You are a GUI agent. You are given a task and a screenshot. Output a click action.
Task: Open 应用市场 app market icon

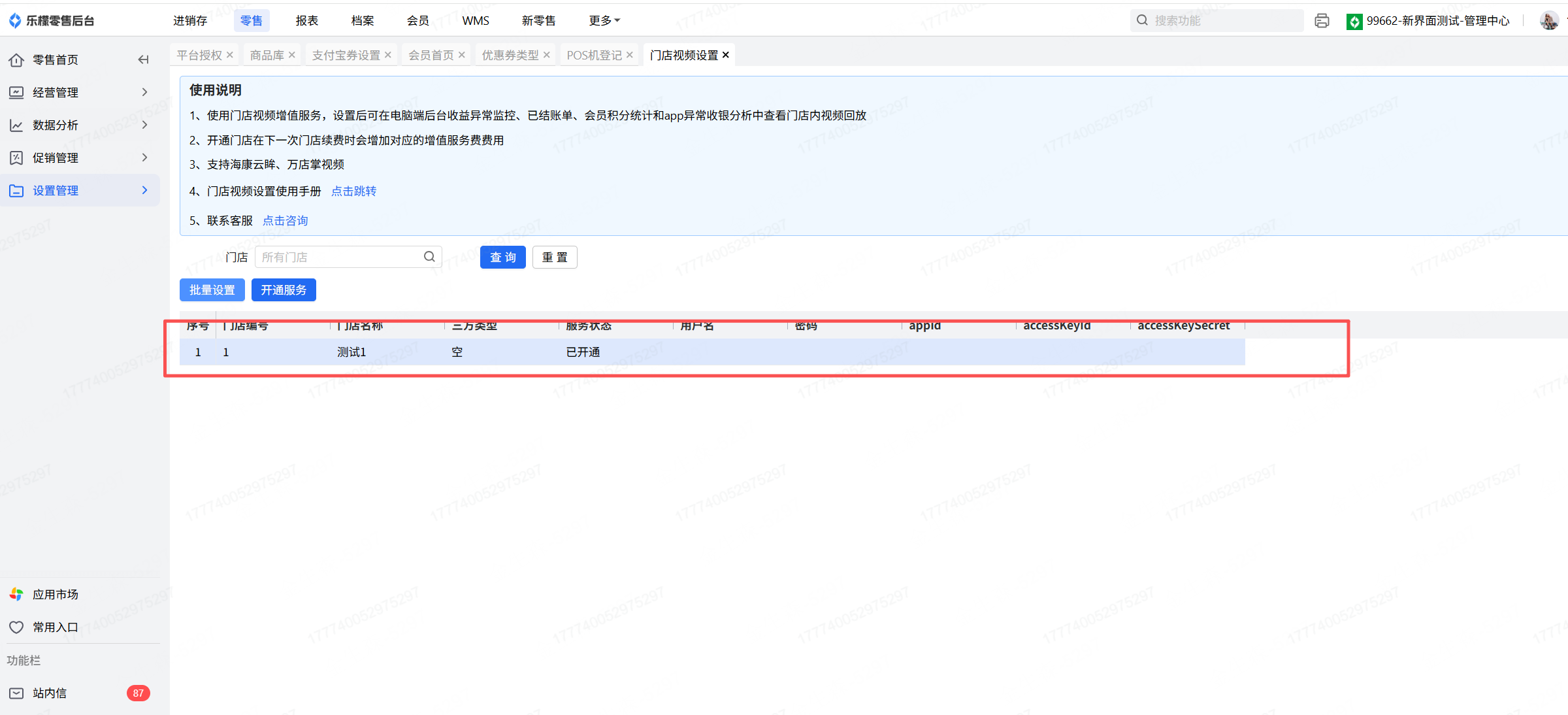[x=16, y=594]
